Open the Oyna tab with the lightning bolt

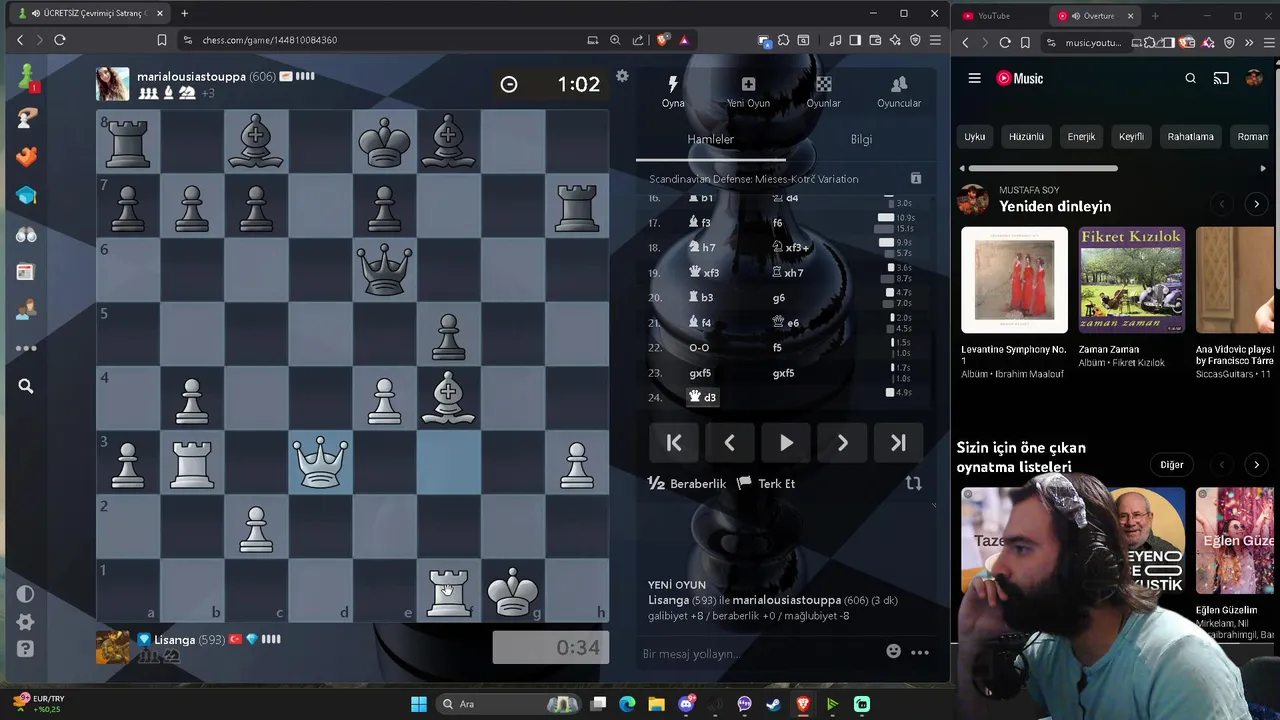[673, 91]
